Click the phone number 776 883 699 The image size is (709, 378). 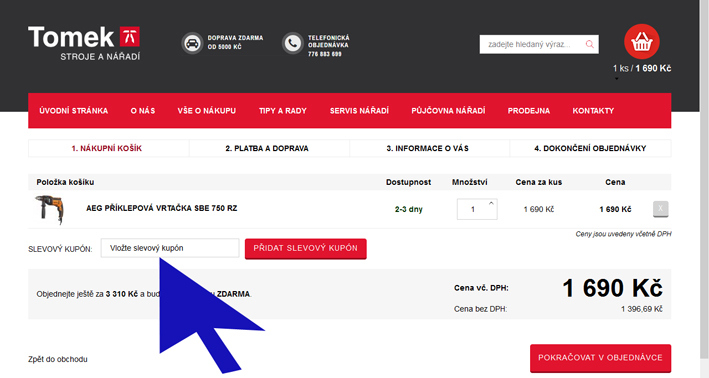[325, 54]
